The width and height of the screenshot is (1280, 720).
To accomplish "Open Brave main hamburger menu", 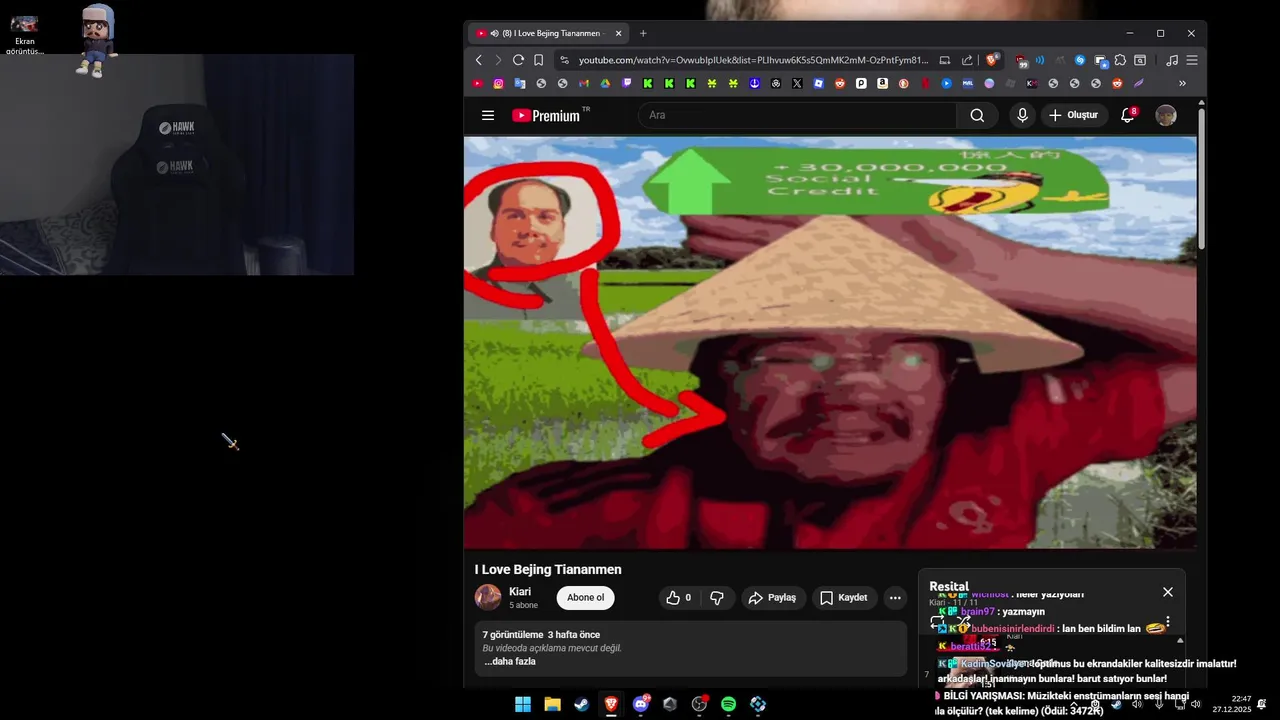I will pyautogui.click(x=1192, y=60).
